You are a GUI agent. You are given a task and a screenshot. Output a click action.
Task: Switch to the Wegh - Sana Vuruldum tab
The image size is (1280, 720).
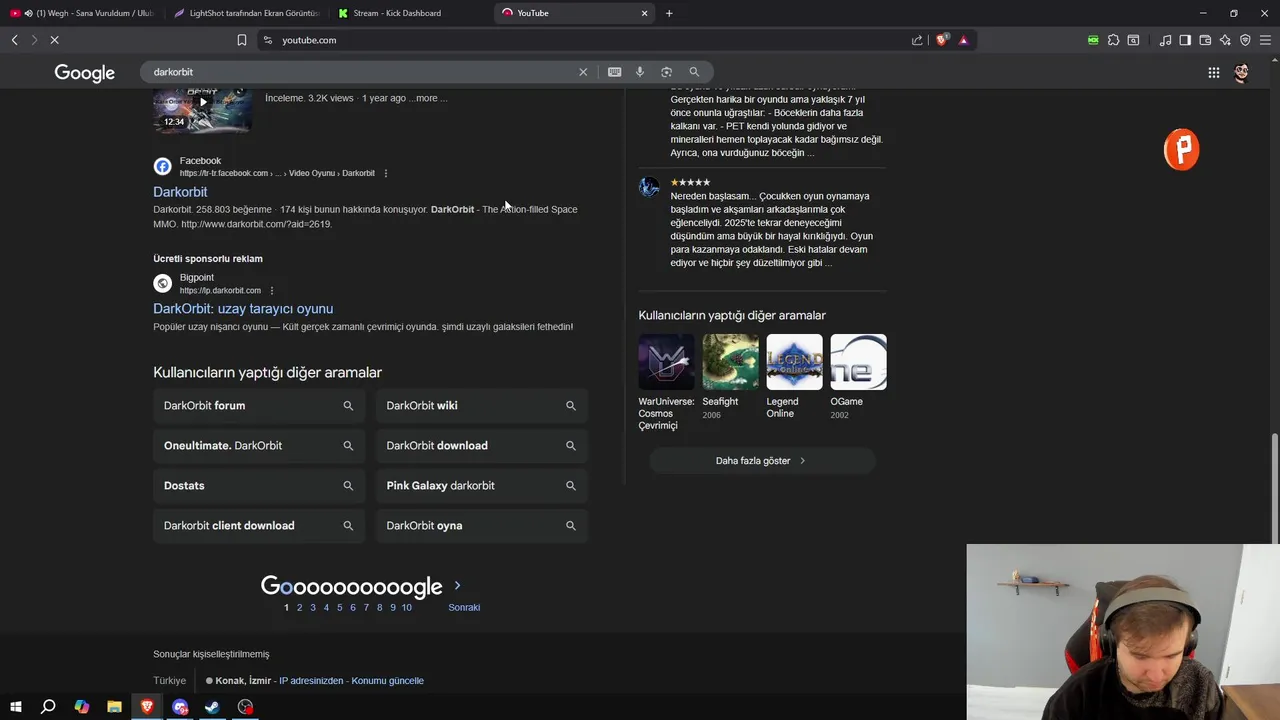point(82,13)
